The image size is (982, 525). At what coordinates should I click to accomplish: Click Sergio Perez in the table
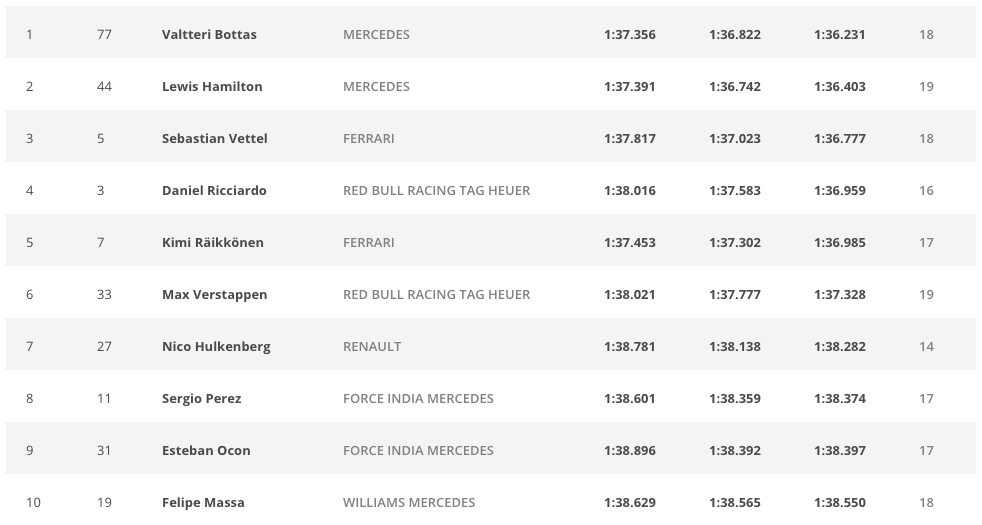[x=201, y=398]
